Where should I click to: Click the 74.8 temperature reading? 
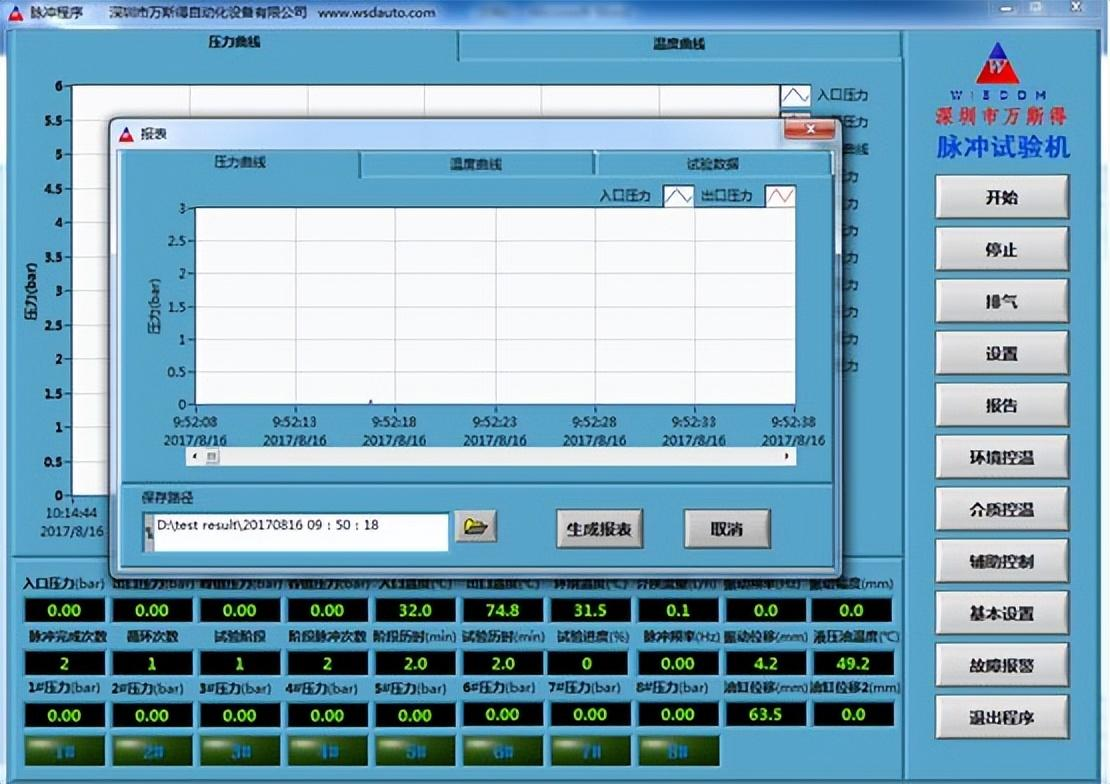tap(503, 610)
